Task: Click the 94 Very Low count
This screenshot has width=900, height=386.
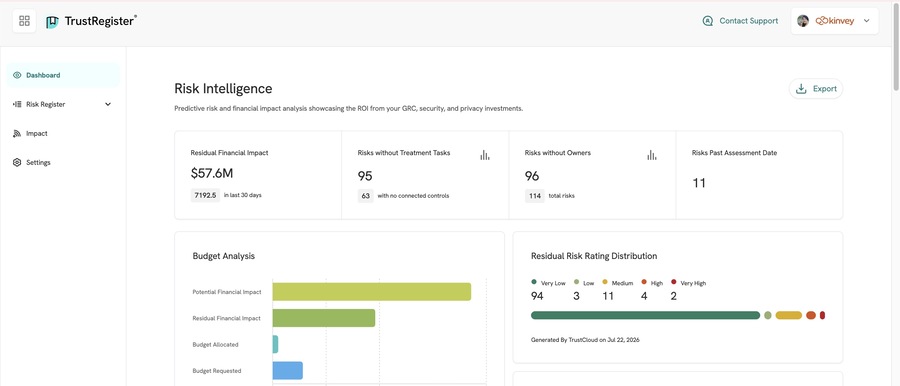Action: pyautogui.click(x=537, y=296)
